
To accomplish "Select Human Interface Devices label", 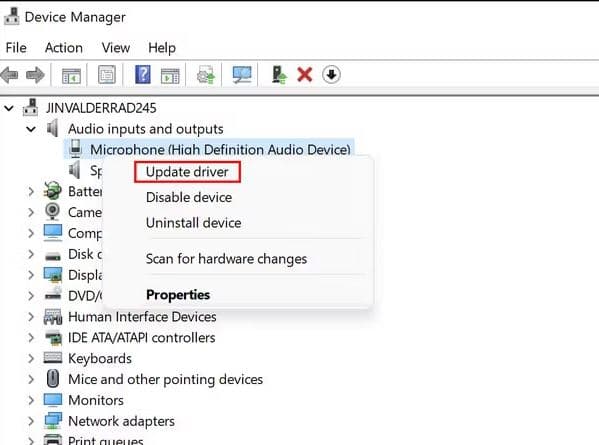I will pos(142,317).
